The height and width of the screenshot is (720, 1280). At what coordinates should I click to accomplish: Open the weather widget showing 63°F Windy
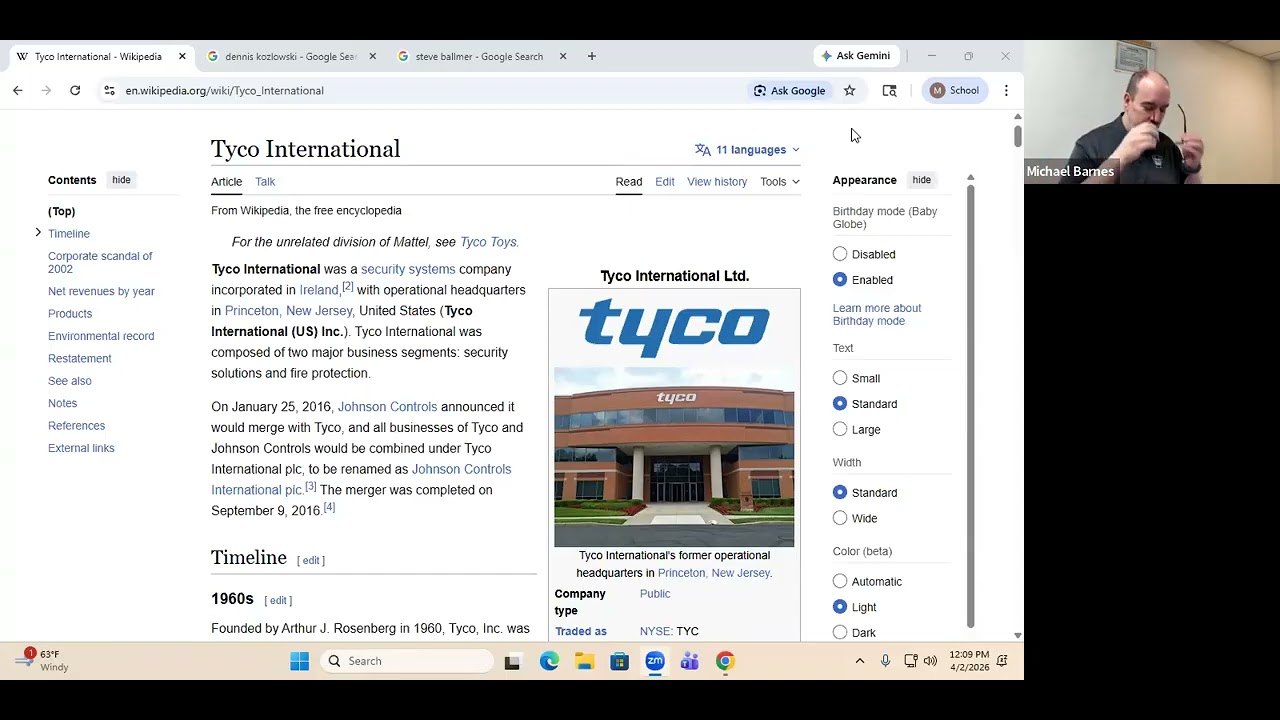(40, 660)
